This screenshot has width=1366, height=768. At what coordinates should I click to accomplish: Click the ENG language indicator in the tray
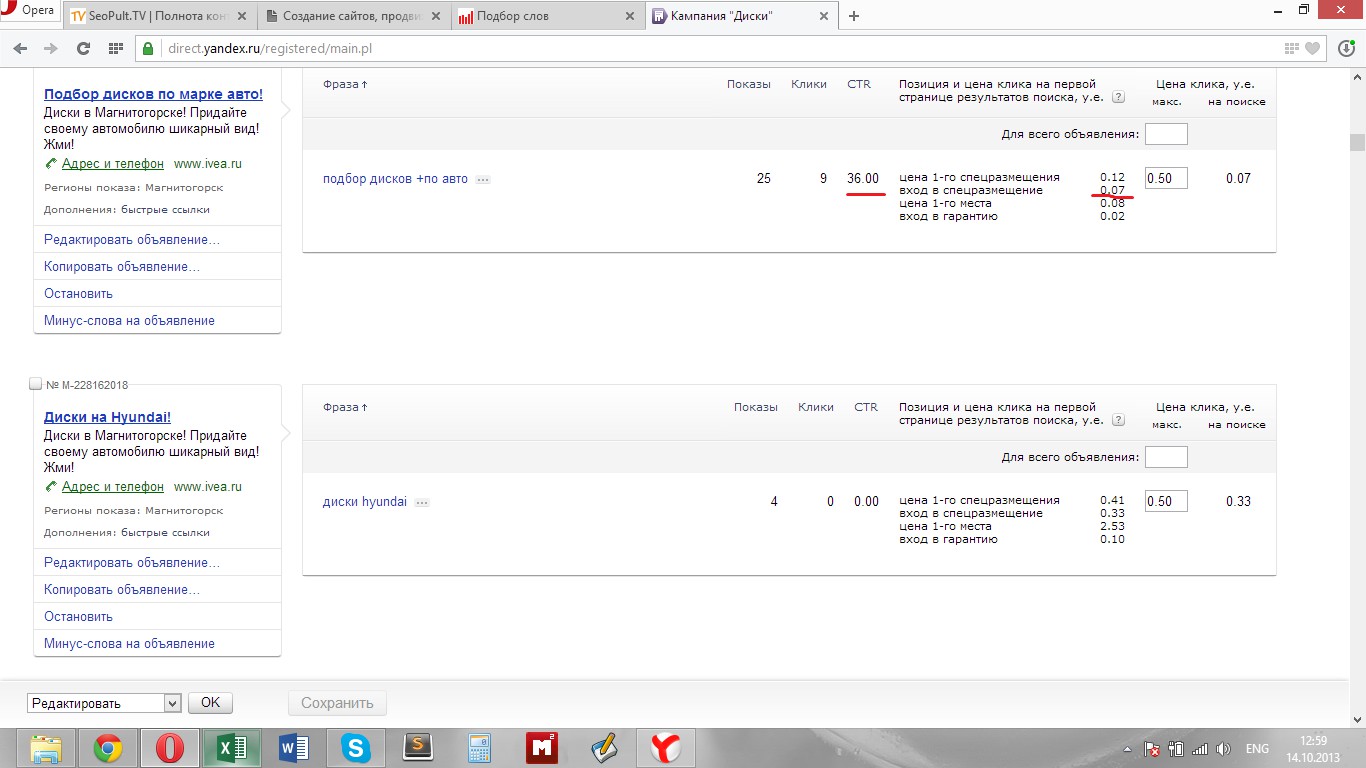[x=1257, y=749]
